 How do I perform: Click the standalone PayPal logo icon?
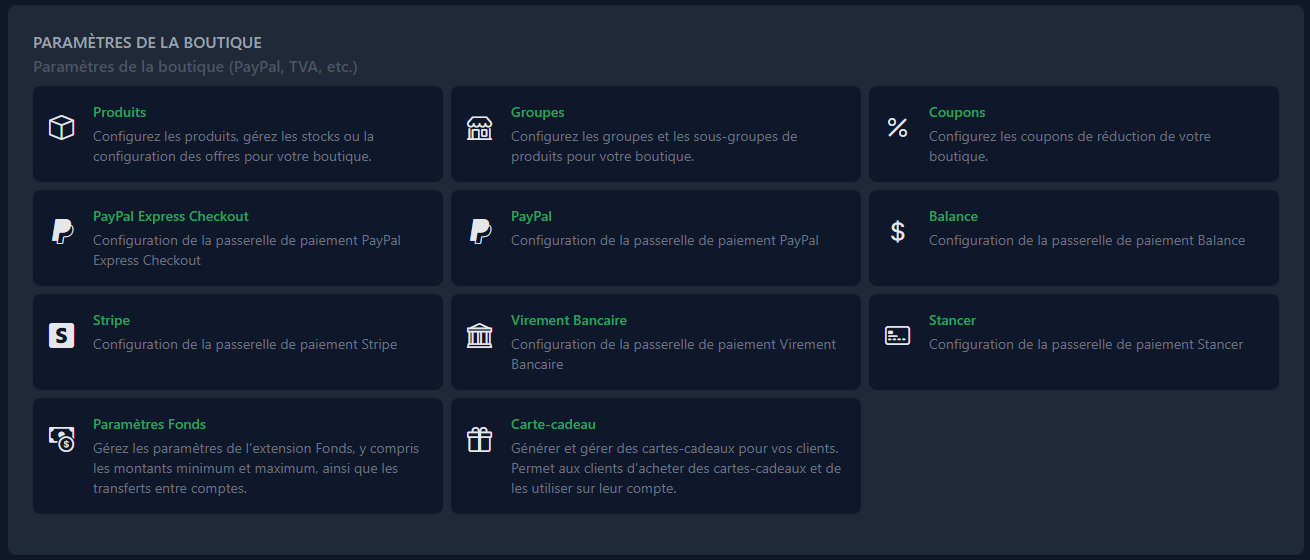(480, 232)
